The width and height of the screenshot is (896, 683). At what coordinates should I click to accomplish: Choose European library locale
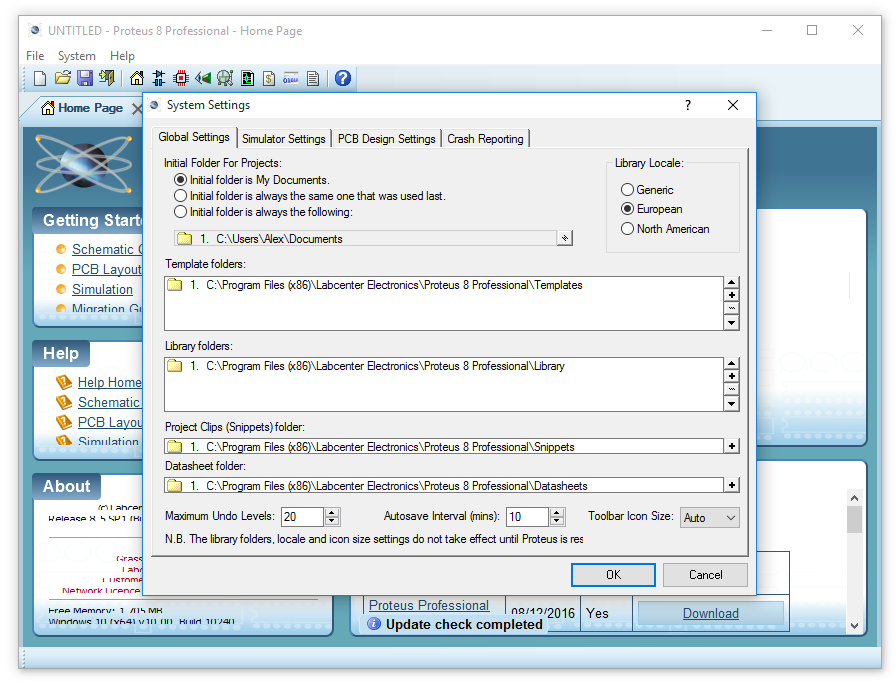coord(651,209)
